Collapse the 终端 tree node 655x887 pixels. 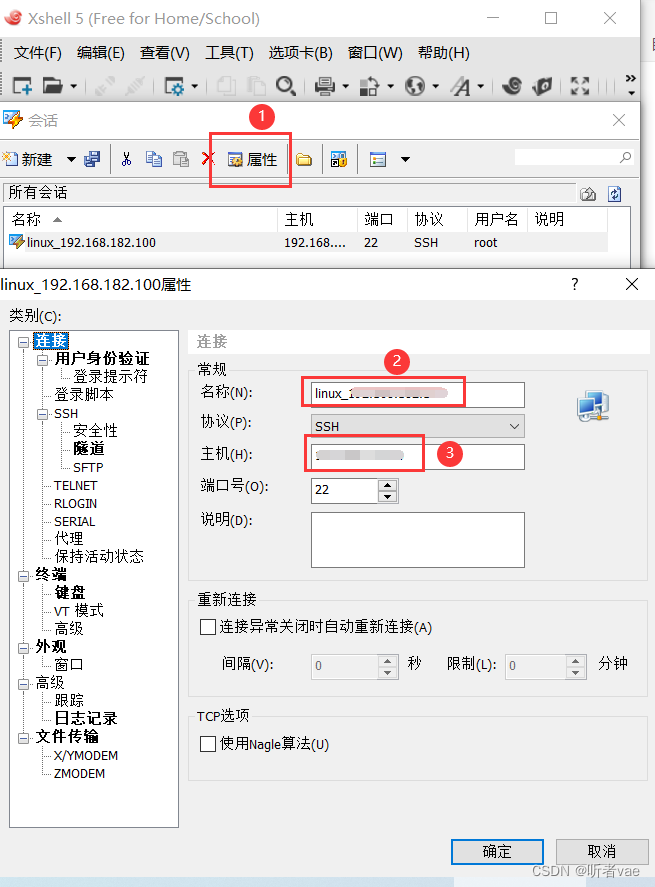pyautogui.click(x=23, y=576)
